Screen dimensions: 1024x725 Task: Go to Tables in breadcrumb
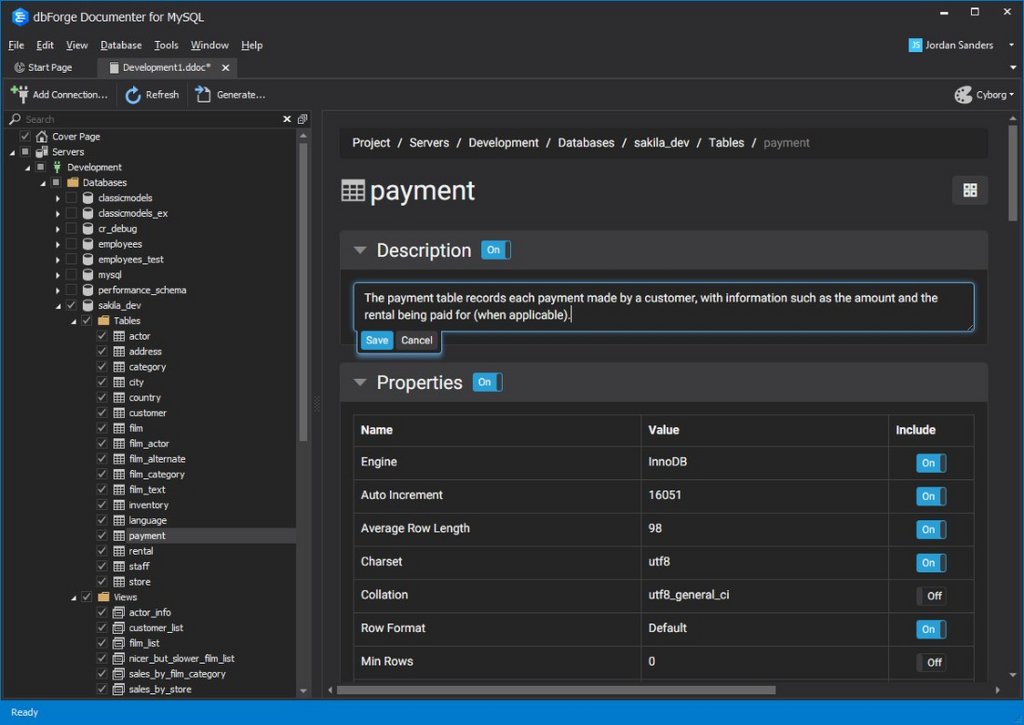tap(726, 142)
